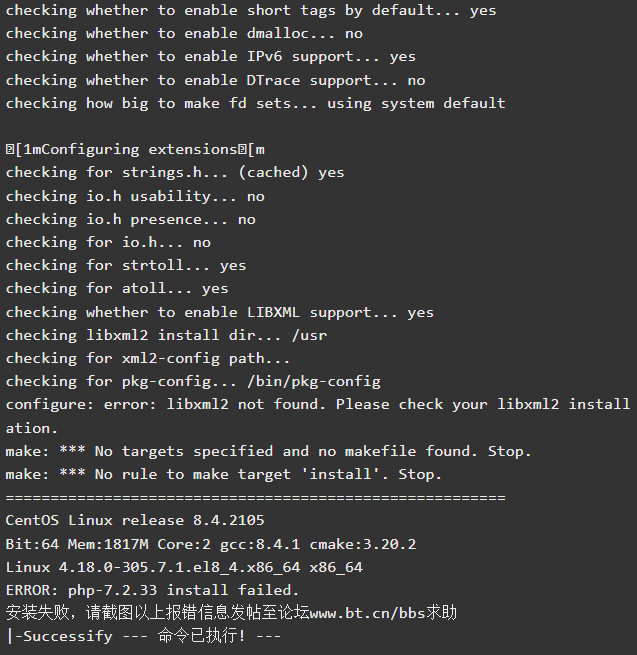Click the equals-sign separator line
This screenshot has height=655, width=637.
pos(256,498)
